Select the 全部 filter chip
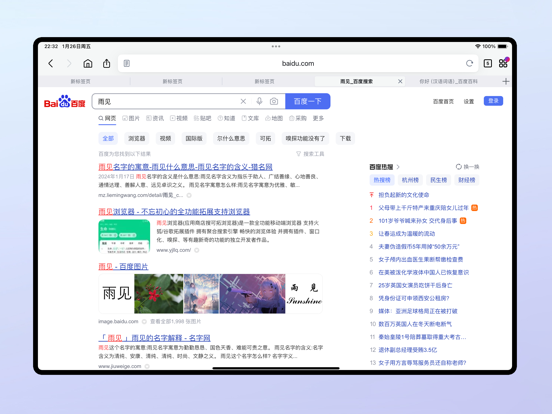 click(x=108, y=138)
